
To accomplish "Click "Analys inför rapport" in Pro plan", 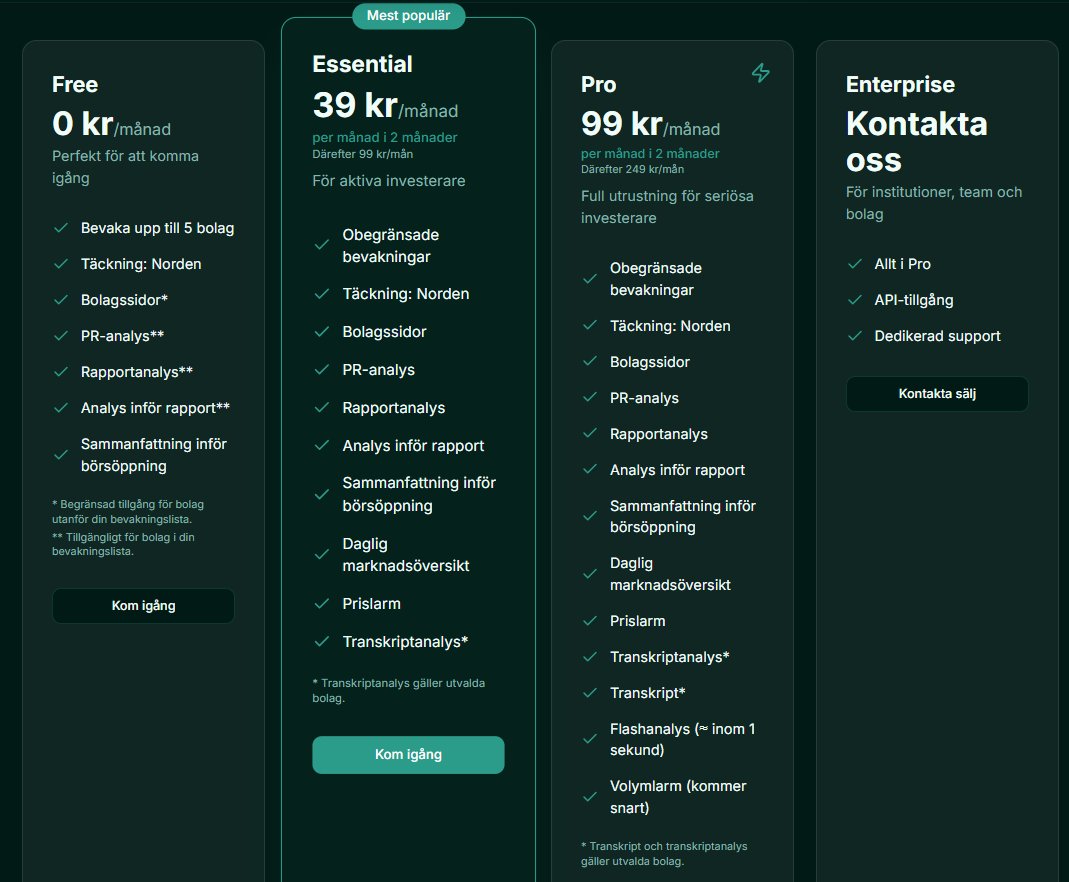I will 677,470.
